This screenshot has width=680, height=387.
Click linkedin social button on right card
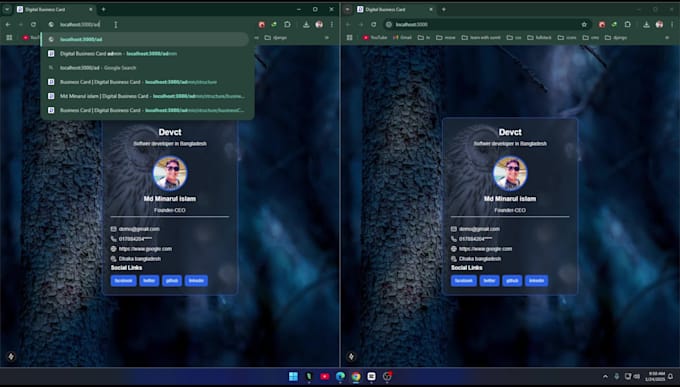click(x=536, y=281)
